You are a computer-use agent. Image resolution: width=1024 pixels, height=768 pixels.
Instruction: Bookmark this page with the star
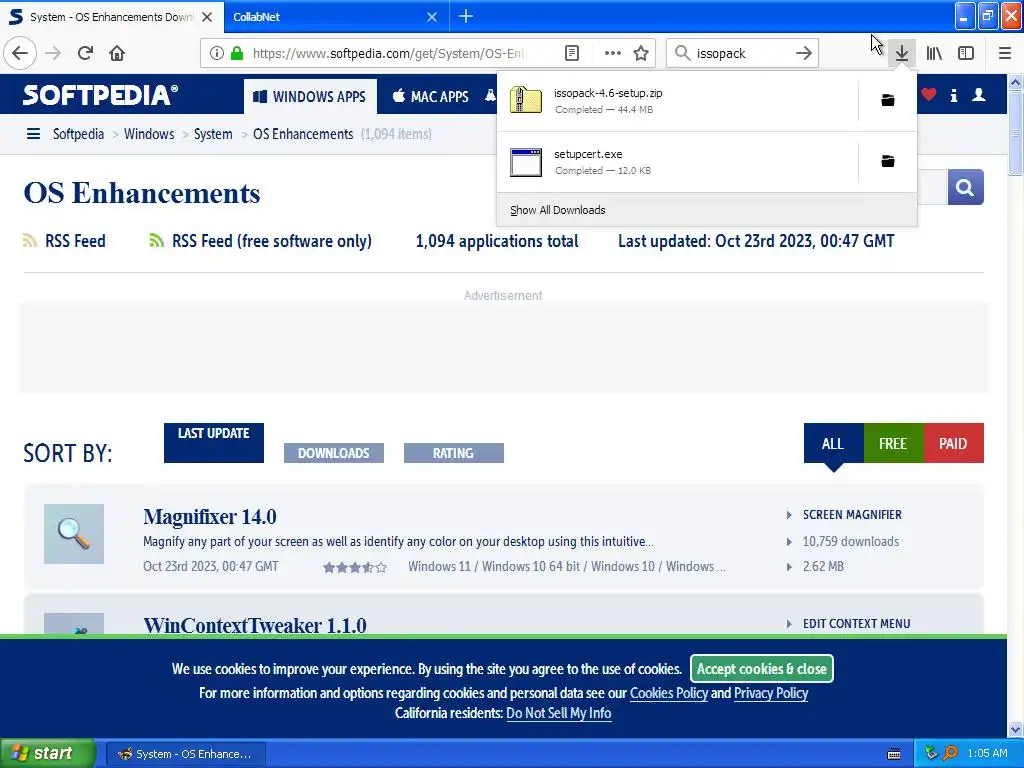click(x=641, y=53)
